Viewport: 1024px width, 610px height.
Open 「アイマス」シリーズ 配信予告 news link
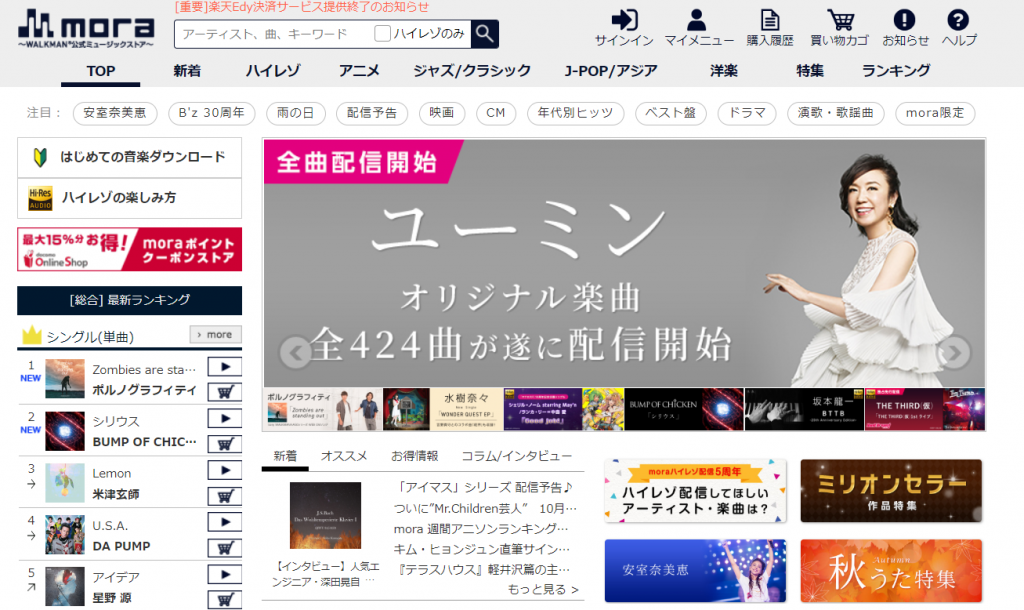click(x=484, y=487)
